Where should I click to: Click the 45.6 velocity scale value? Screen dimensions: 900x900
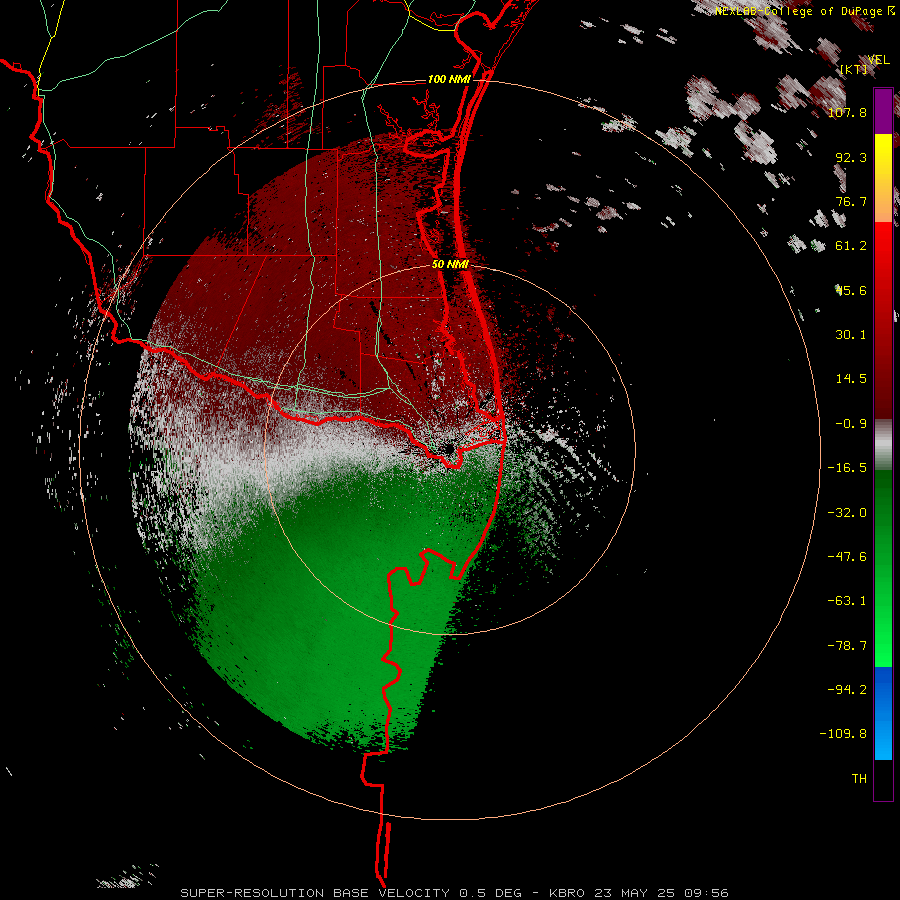click(x=851, y=290)
